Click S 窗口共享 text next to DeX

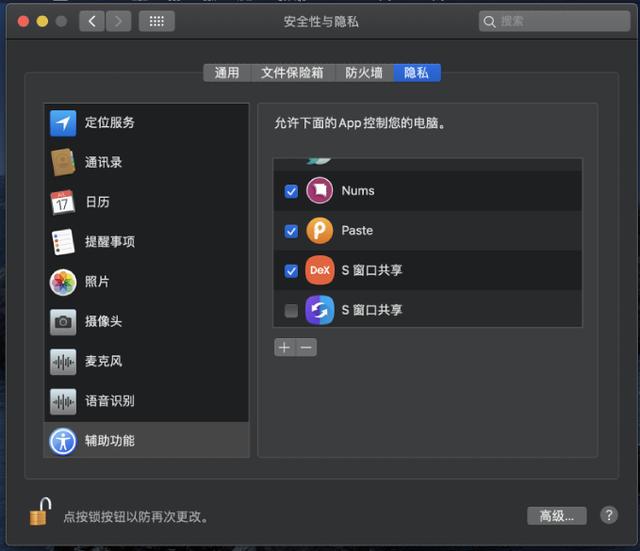372,270
